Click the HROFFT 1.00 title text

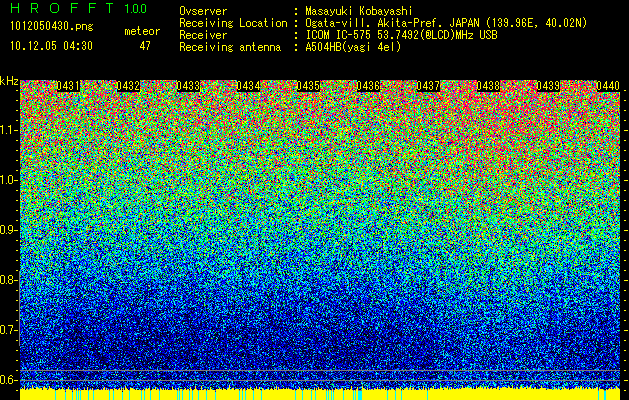coord(78,8)
